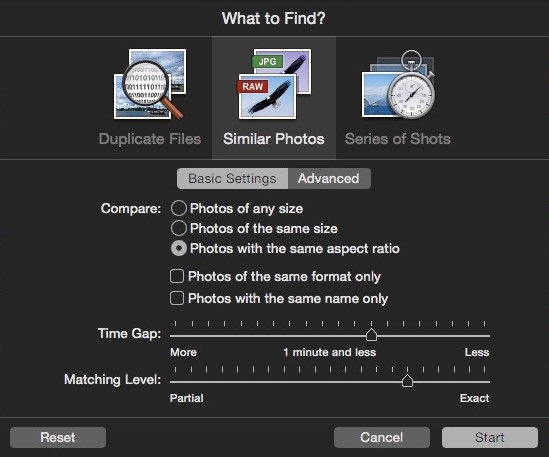
Task: Click the RAW badge on eagle photo
Action: (x=252, y=86)
